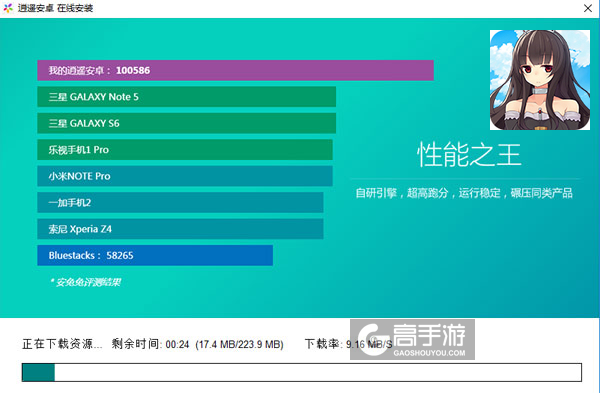Select the 三星 GALAXY S6 bar

point(186,123)
